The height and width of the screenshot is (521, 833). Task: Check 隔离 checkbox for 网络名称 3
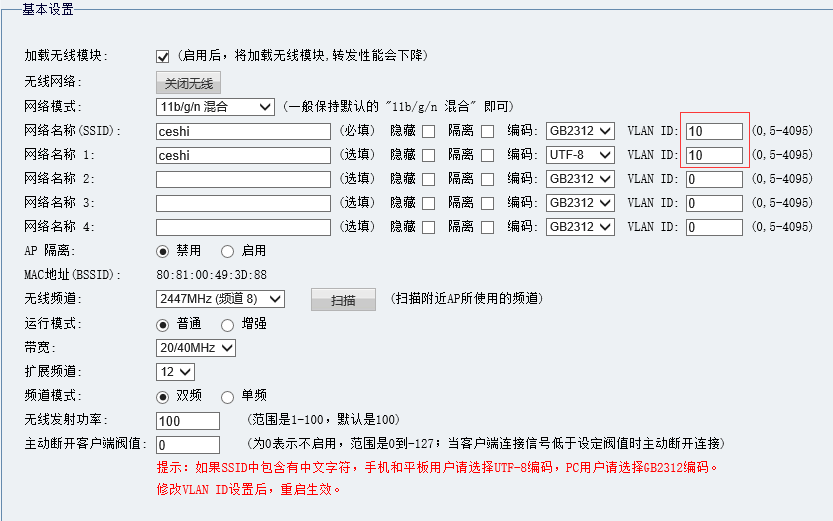(x=487, y=203)
